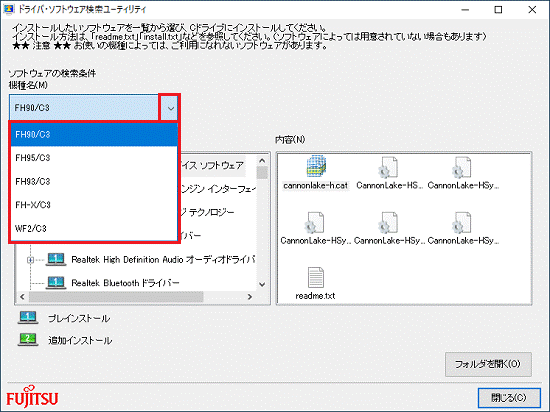Screen dimensions: 550x412
Task: Open the model name dropdown arrow
Action: click(170, 108)
